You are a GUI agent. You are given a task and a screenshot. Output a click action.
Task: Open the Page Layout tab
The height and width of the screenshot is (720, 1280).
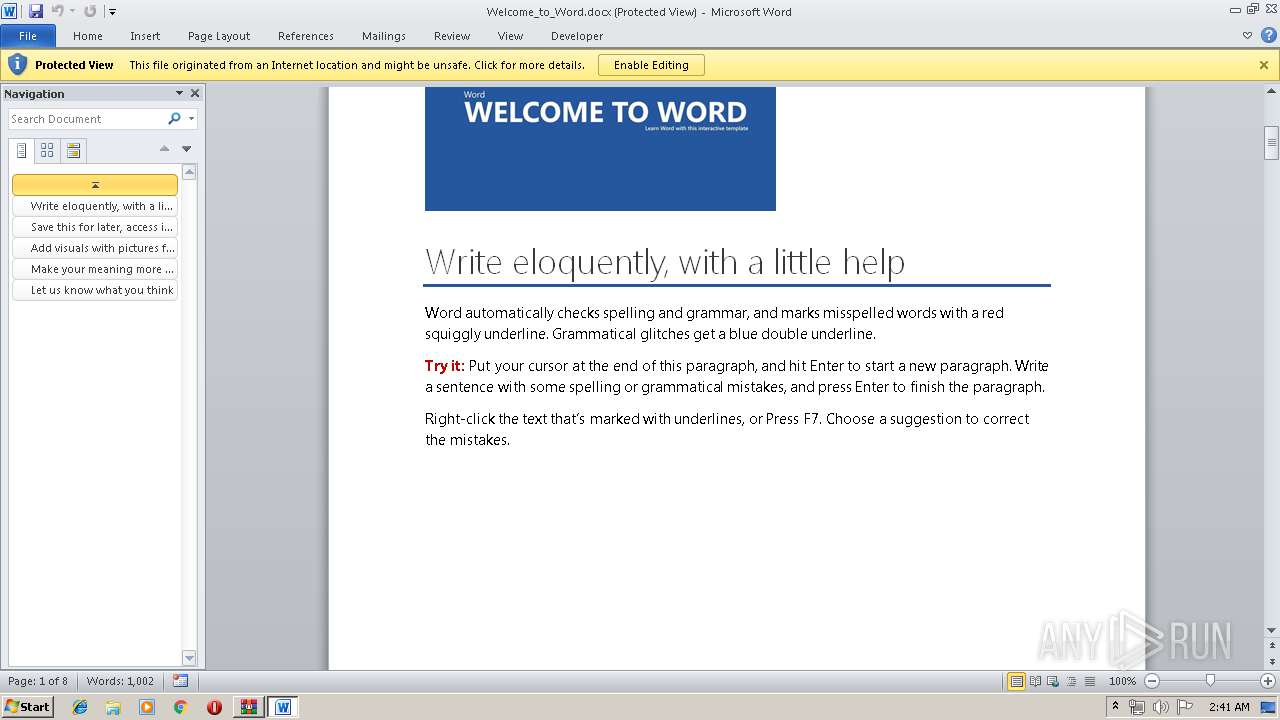tap(219, 36)
